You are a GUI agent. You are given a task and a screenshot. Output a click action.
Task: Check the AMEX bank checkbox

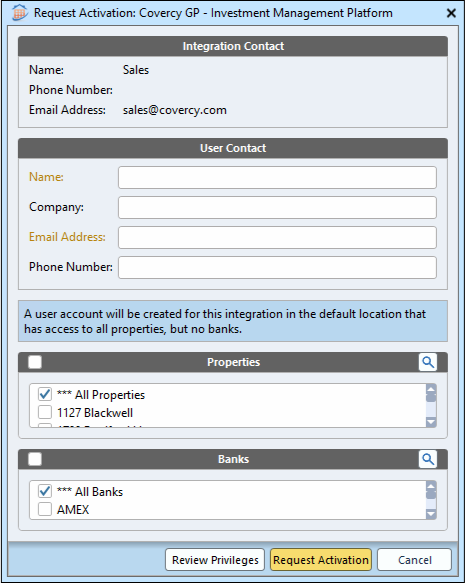coord(45,509)
